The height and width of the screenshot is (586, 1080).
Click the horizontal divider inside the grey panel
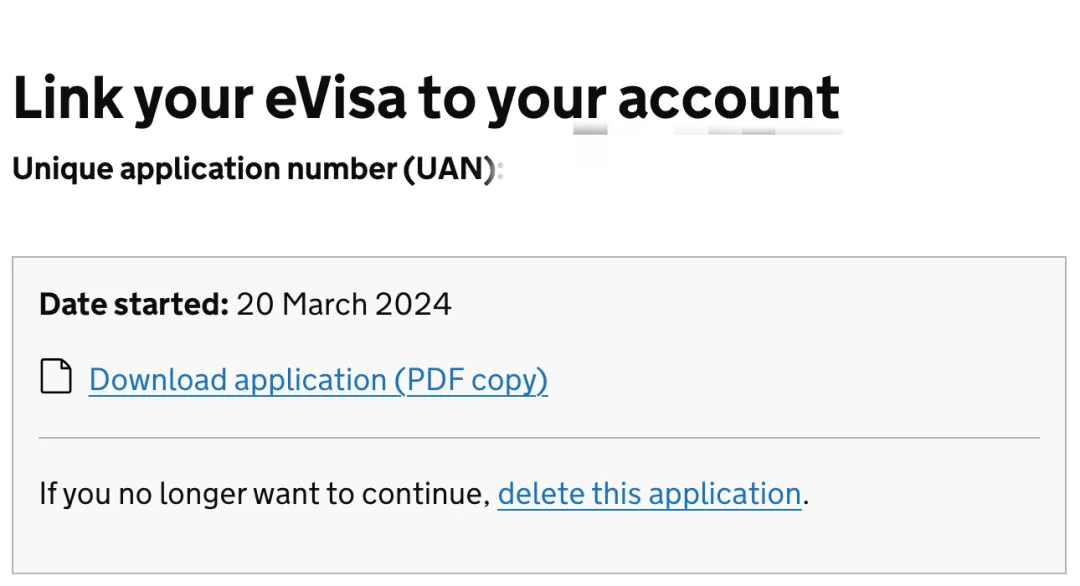pos(539,438)
